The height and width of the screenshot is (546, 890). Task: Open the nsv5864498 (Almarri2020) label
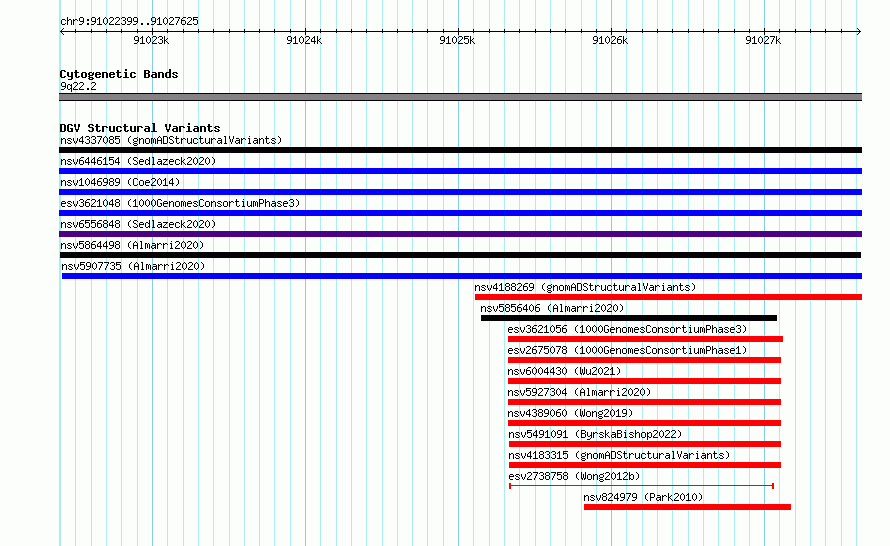[132, 245]
